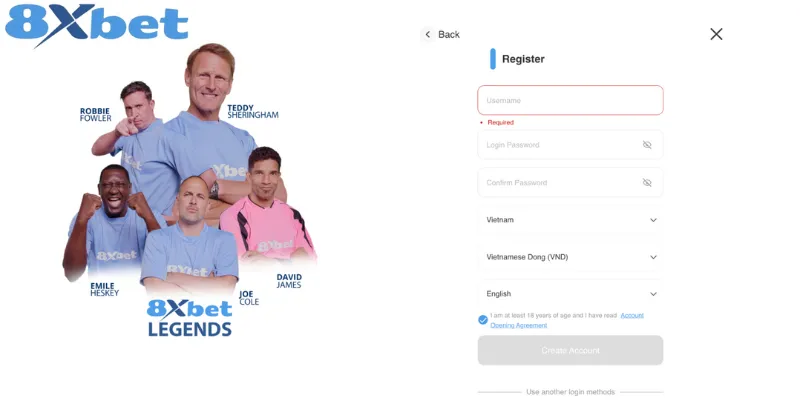Click into the Login Password field
The width and height of the screenshot is (800, 400).
[x=570, y=145]
